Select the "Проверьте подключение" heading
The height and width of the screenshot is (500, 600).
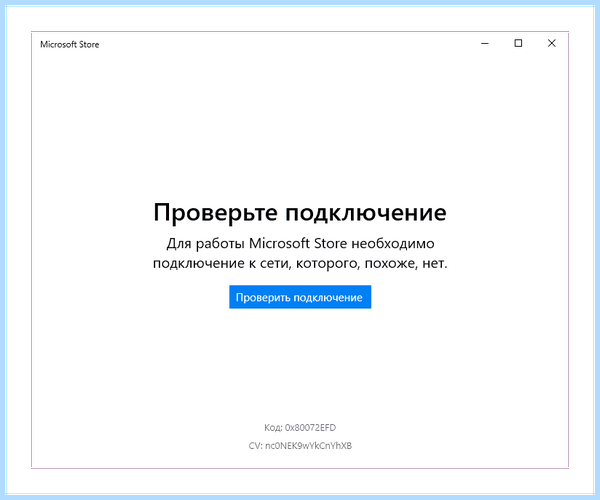(x=300, y=213)
